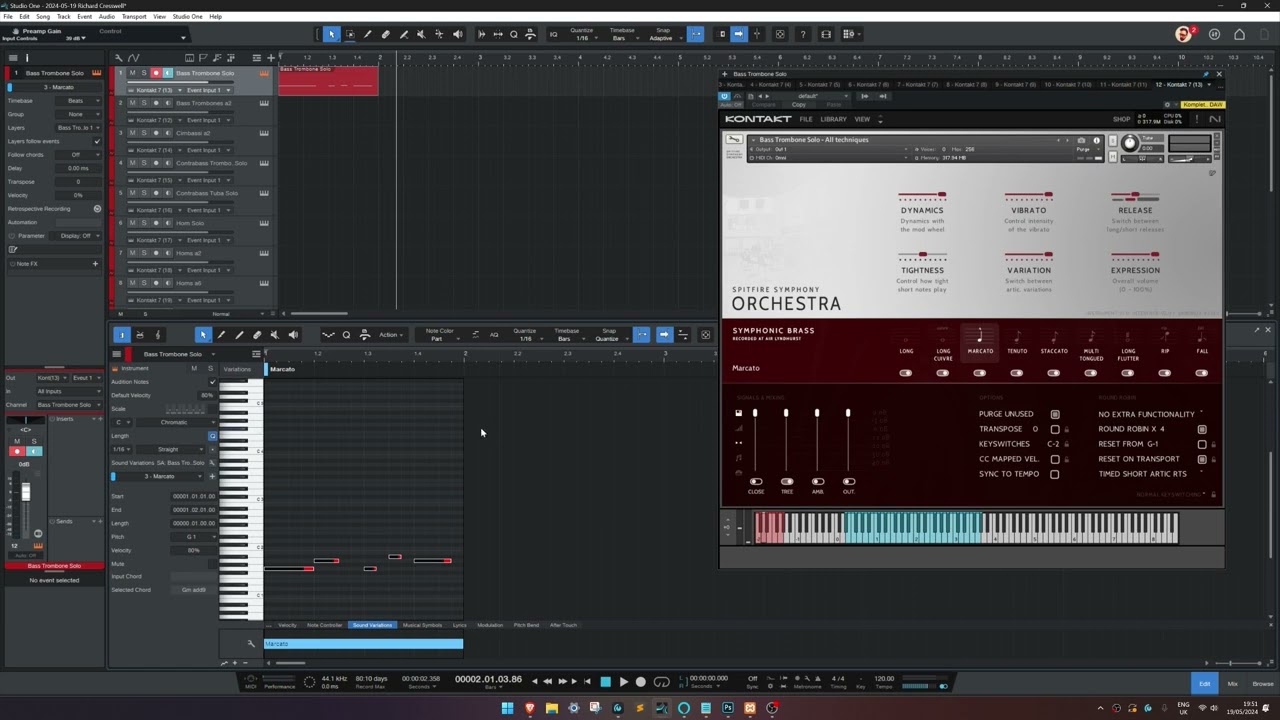1280x720 pixels.
Task: Open the Chromatic scale dropdown
Action: (x=174, y=422)
